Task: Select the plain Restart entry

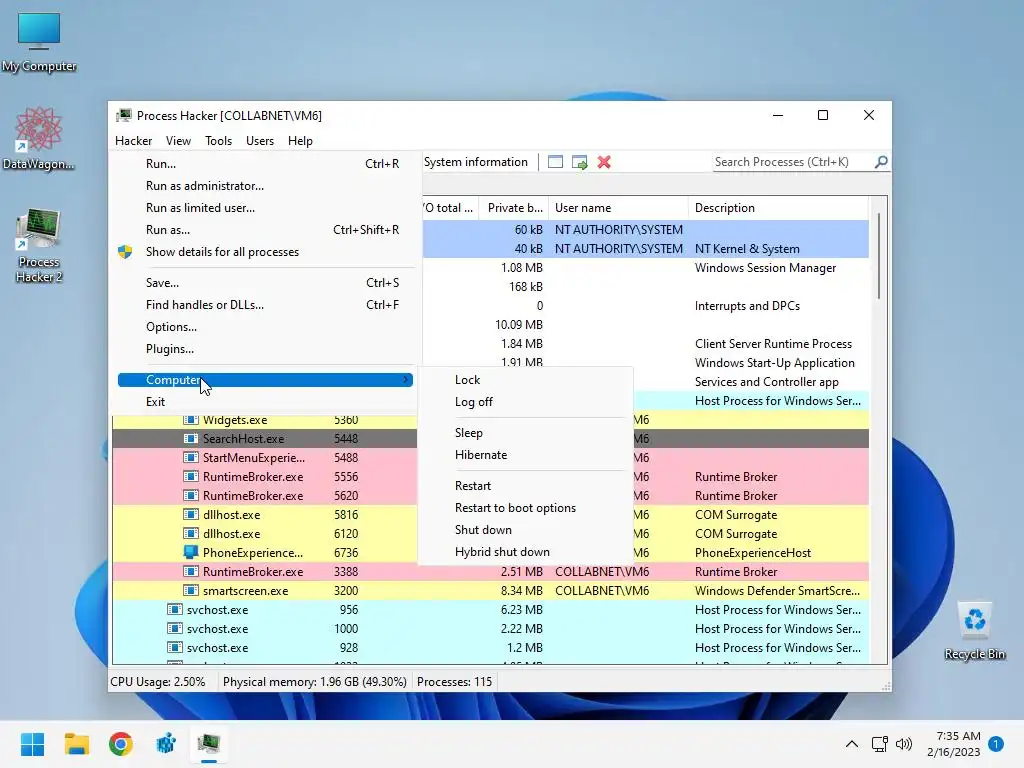Action: tap(526, 486)
